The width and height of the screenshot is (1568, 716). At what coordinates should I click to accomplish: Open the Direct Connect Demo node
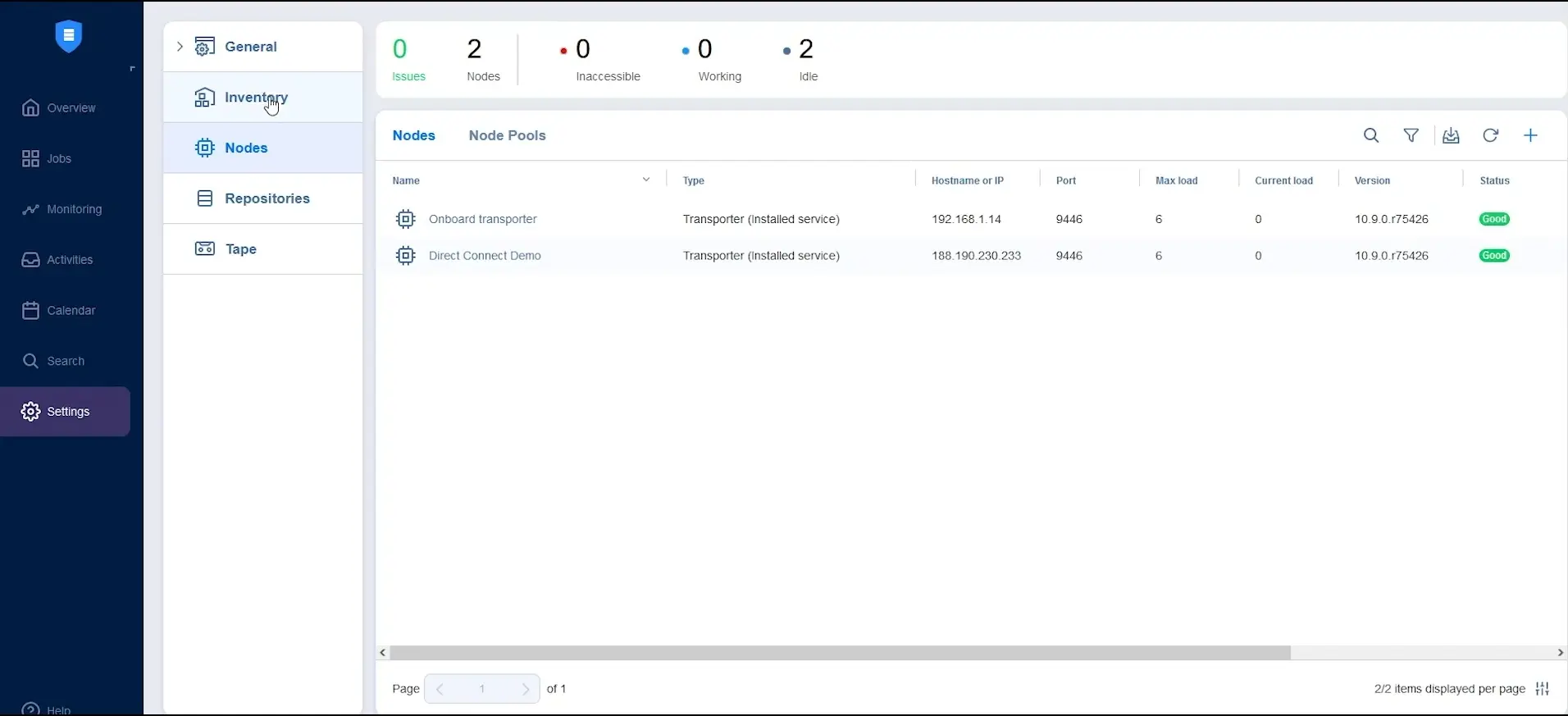click(485, 256)
